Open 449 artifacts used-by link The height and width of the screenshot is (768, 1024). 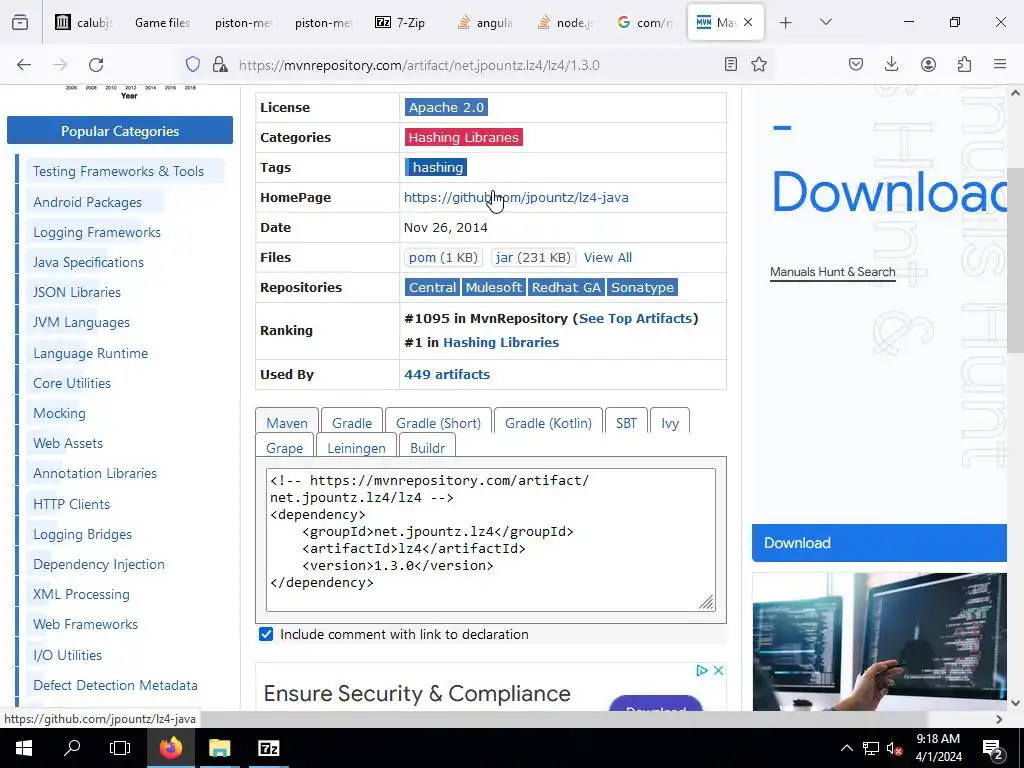coord(447,374)
